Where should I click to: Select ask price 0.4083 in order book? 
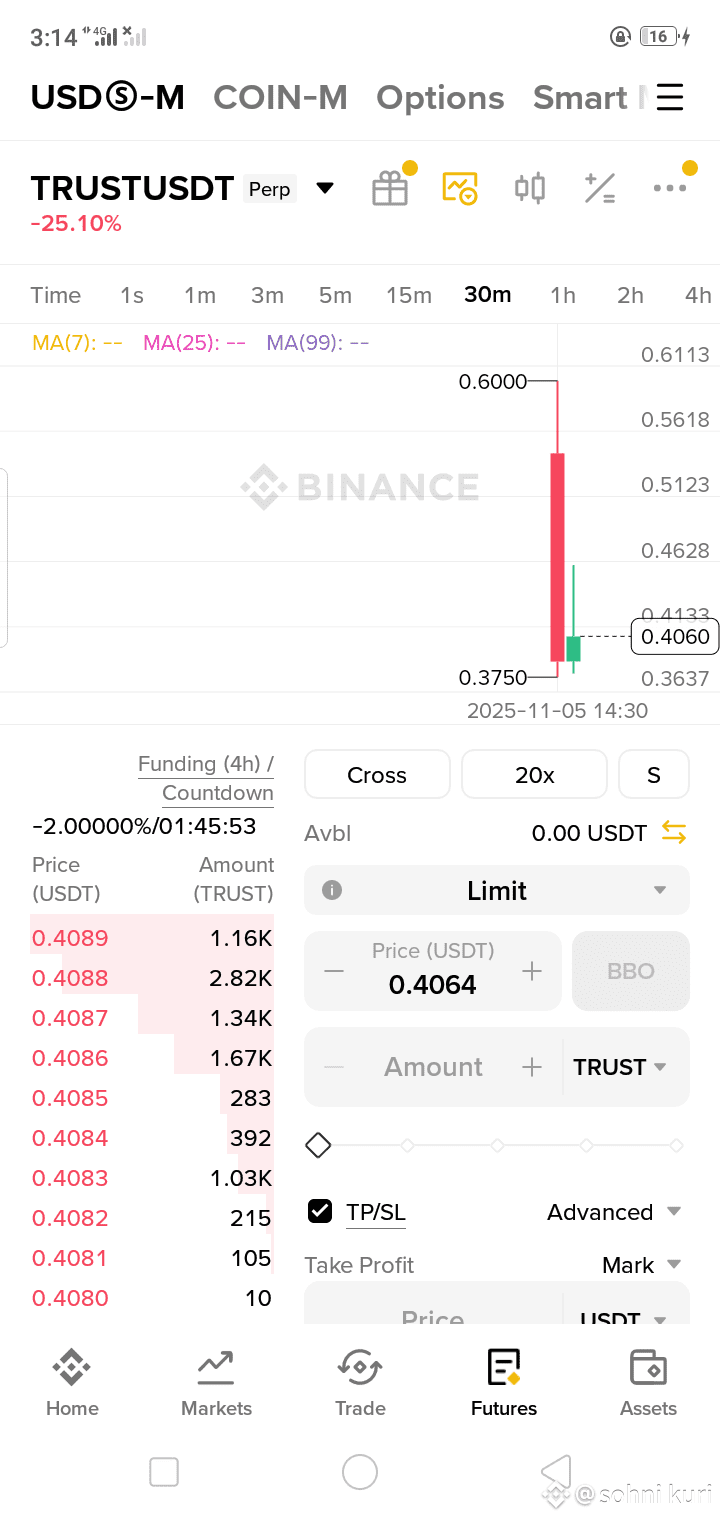[70, 1178]
